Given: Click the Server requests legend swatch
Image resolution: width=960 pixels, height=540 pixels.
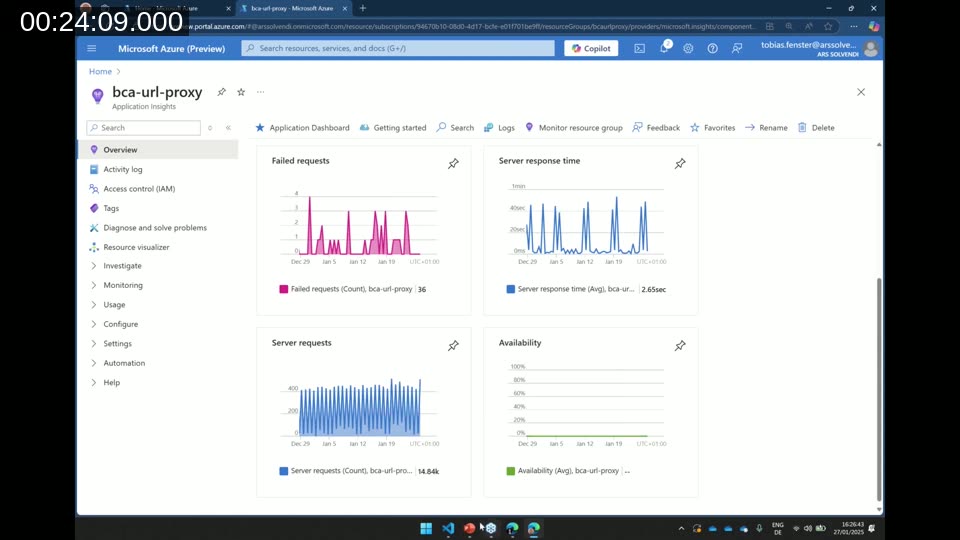Looking at the screenshot, I should (283, 471).
